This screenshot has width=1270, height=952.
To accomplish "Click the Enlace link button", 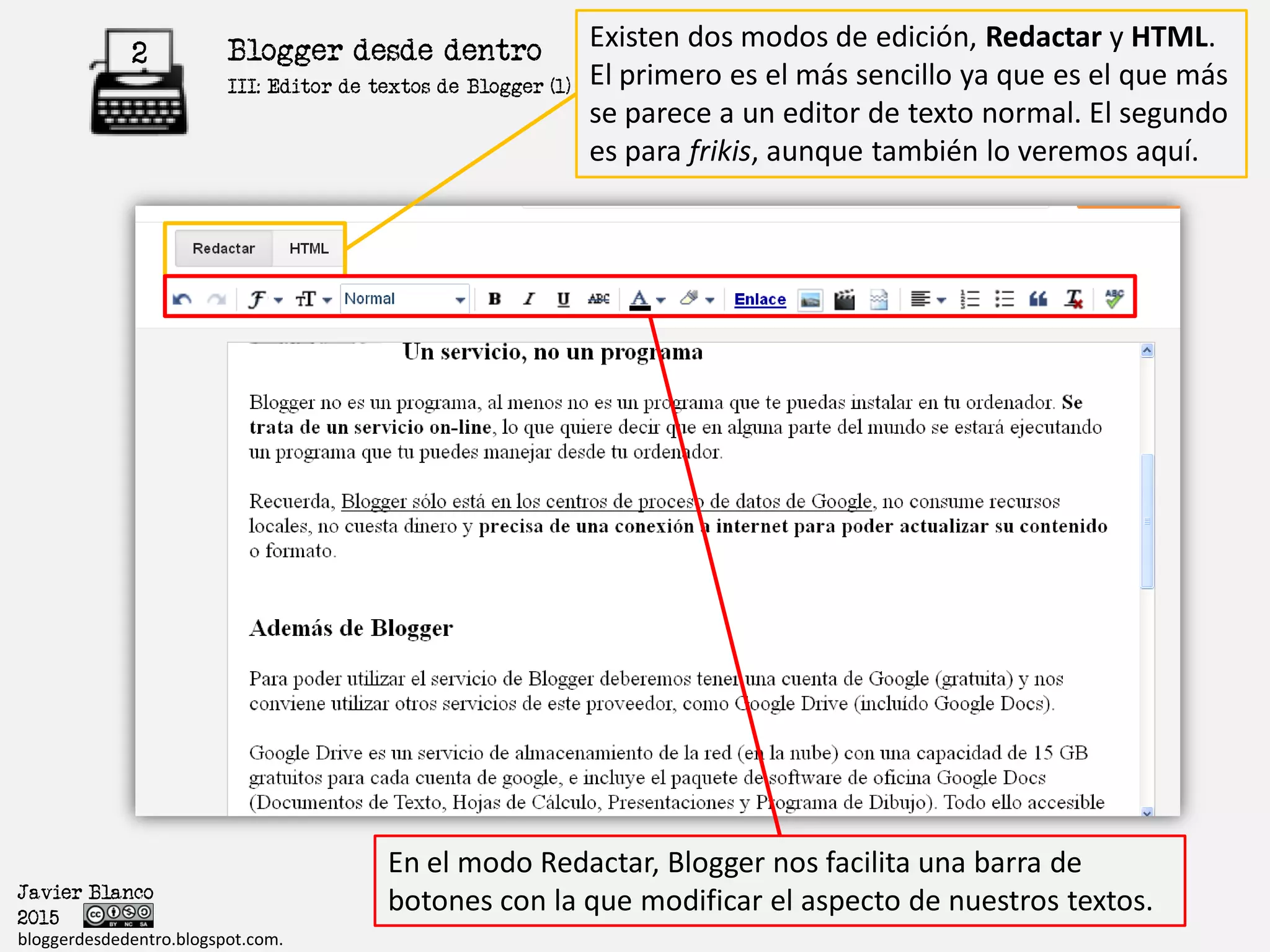I will tap(760, 299).
